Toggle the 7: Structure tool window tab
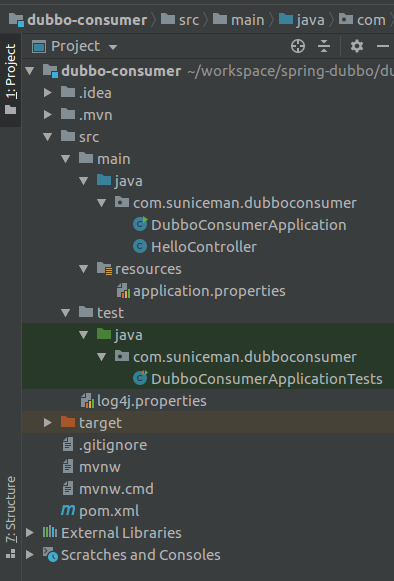Screen dimensions: 394x581 10,518
